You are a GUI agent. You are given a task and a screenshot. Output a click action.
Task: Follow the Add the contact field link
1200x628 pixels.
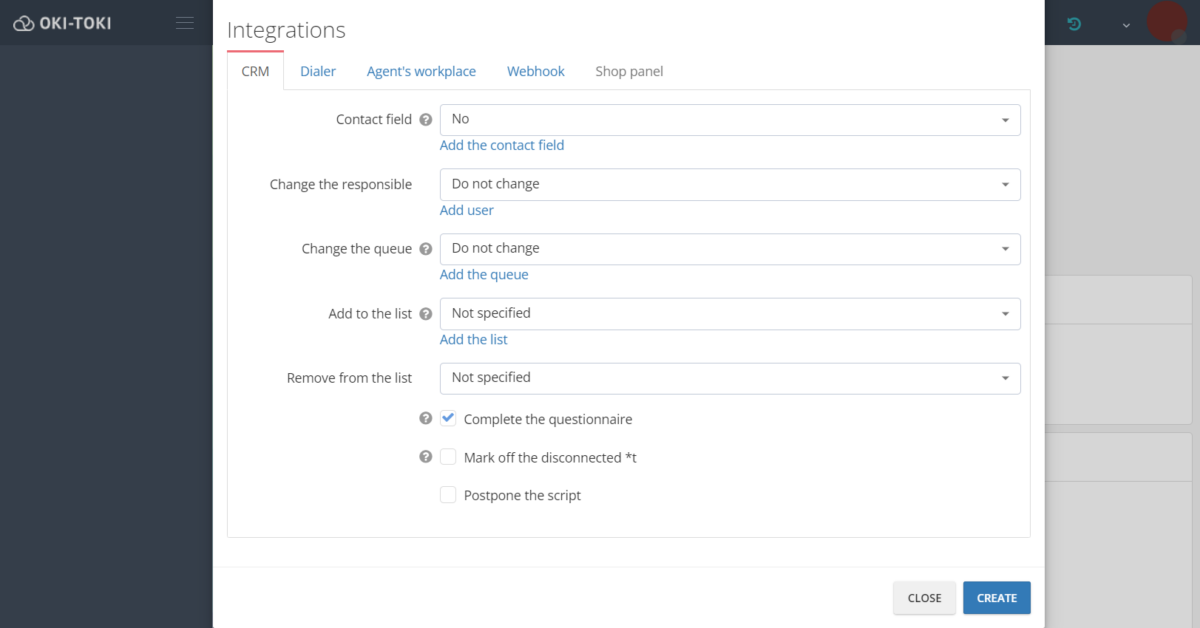pos(502,144)
